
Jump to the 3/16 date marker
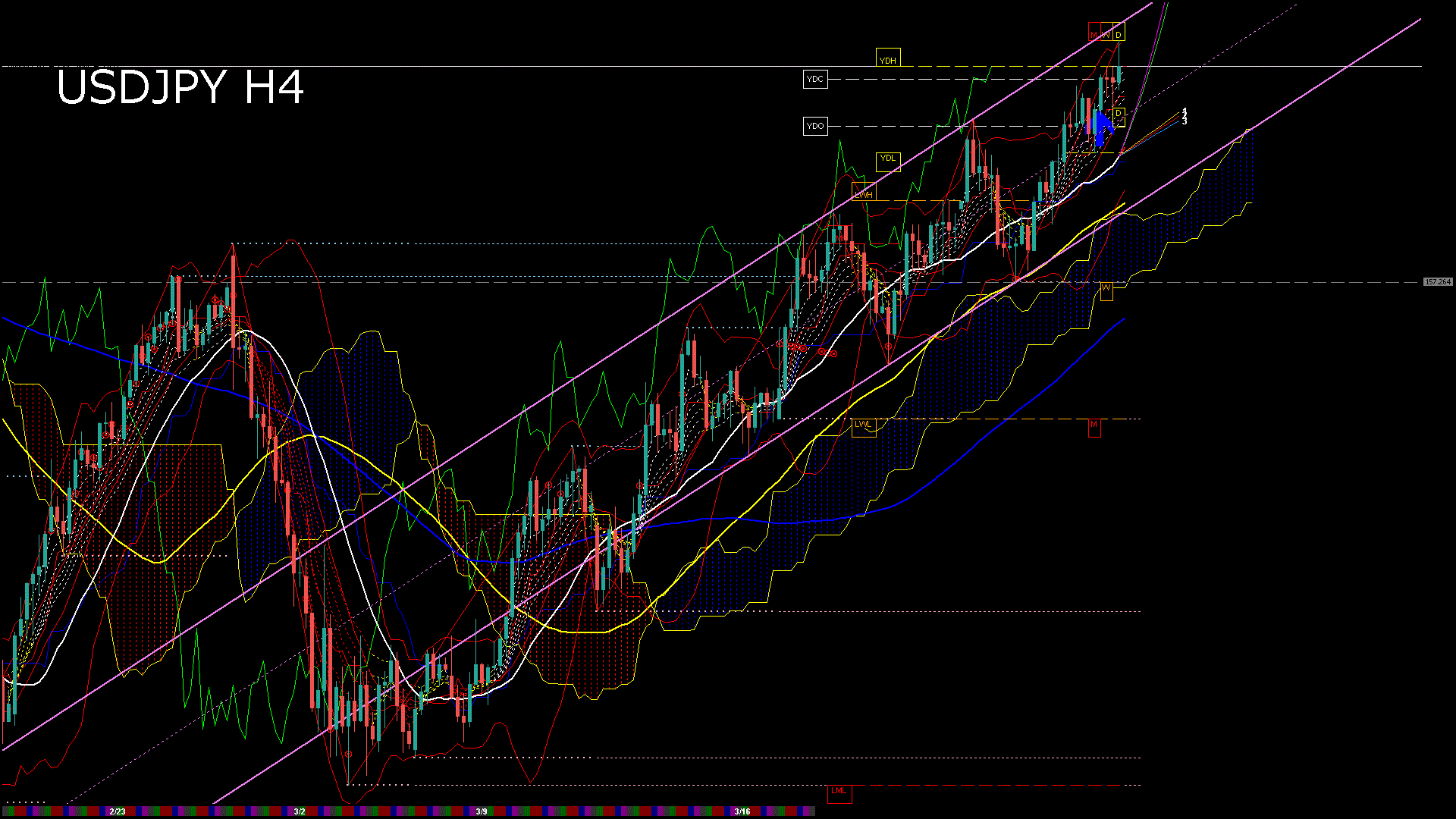pos(742,811)
